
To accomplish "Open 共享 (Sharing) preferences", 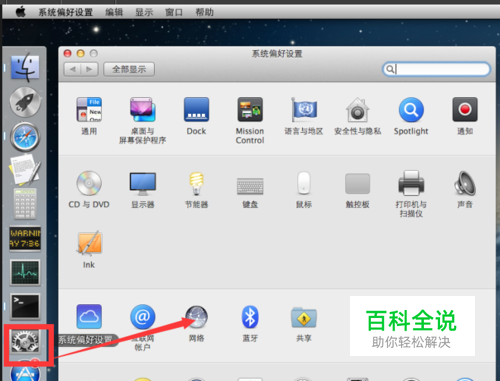I will (x=304, y=317).
